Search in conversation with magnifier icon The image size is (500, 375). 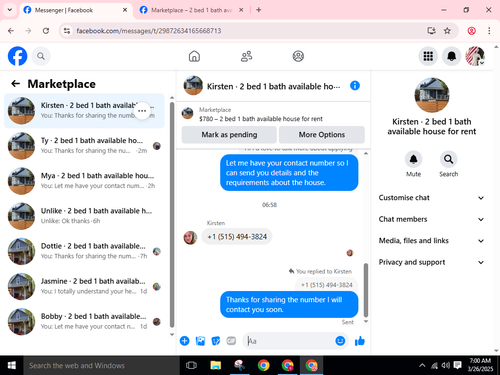449,159
